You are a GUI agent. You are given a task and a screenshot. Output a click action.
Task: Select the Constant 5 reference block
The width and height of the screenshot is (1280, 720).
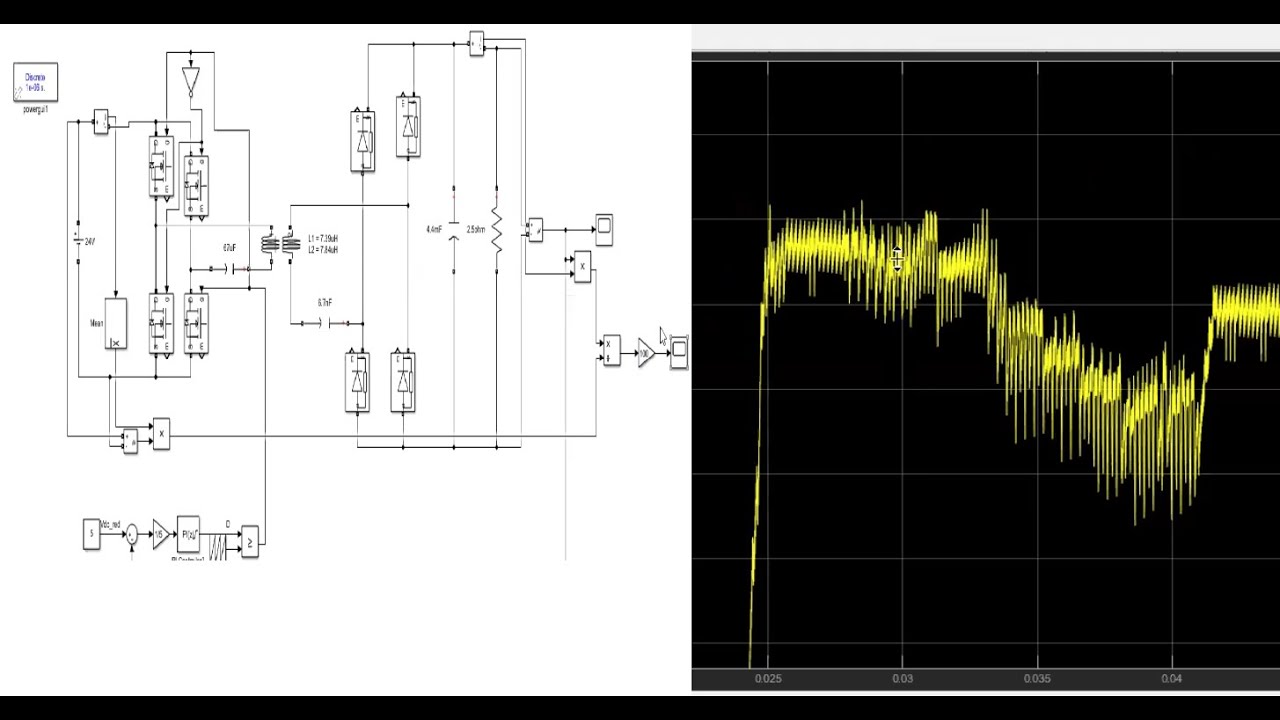91,534
